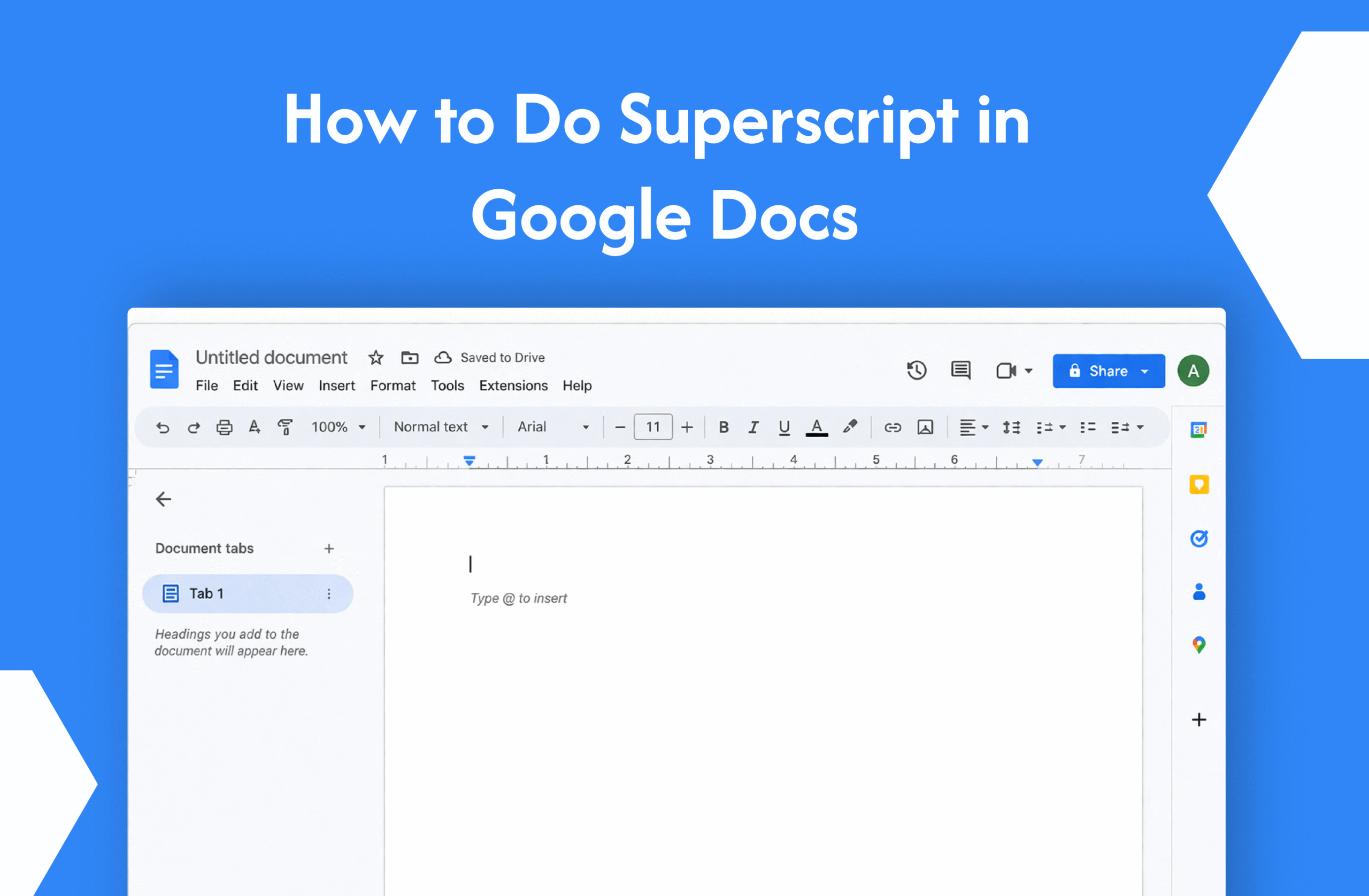Viewport: 1369px width, 896px height.
Task: Star the Untitled document
Action: coord(375,358)
